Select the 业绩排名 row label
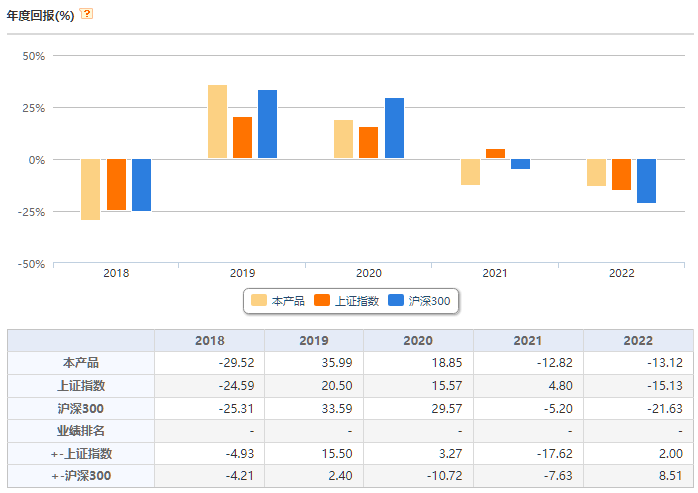The height and width of the screenshot is (493, 698). [81, 430]
